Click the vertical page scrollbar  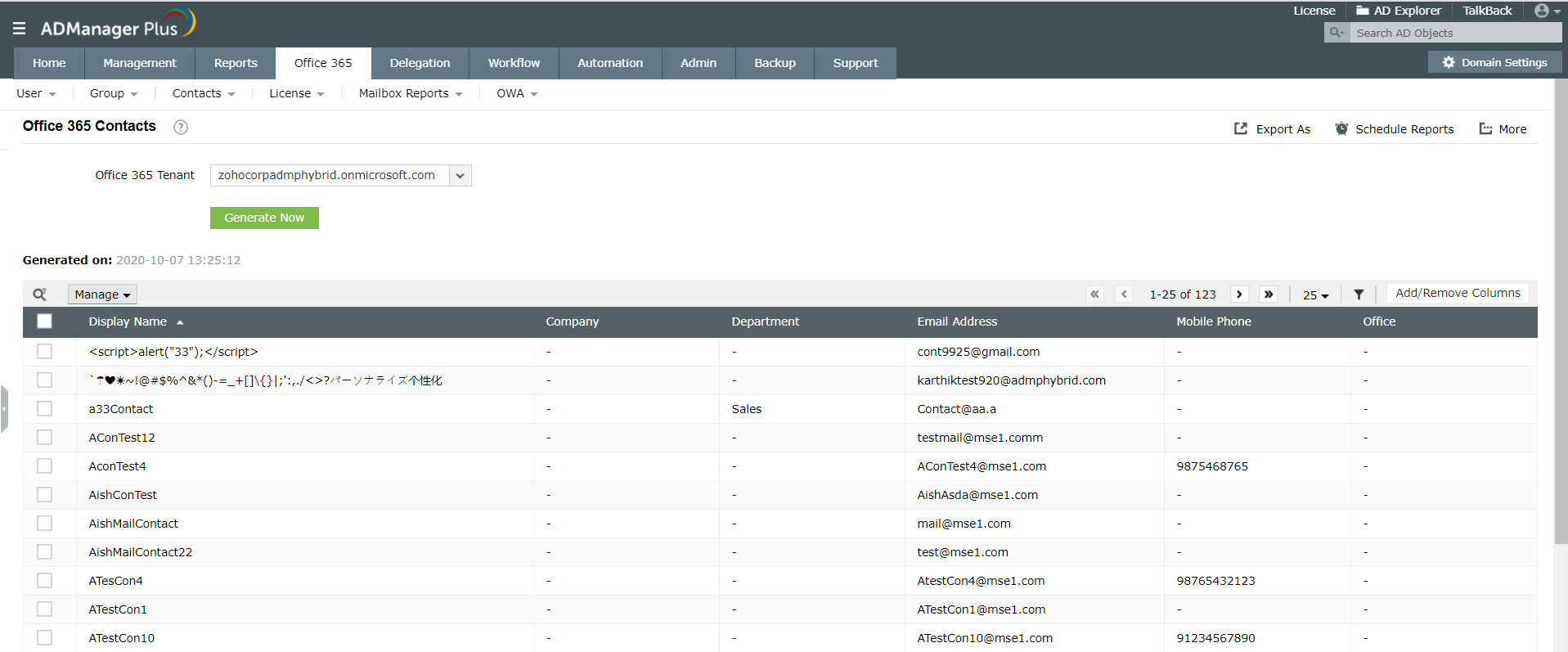coord(1561,311)
